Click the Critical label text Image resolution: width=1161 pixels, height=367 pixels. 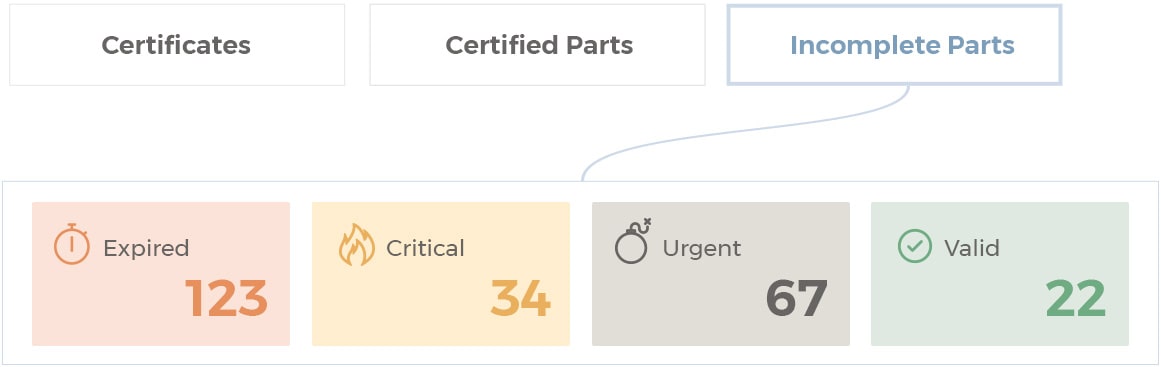pos(425,248)
